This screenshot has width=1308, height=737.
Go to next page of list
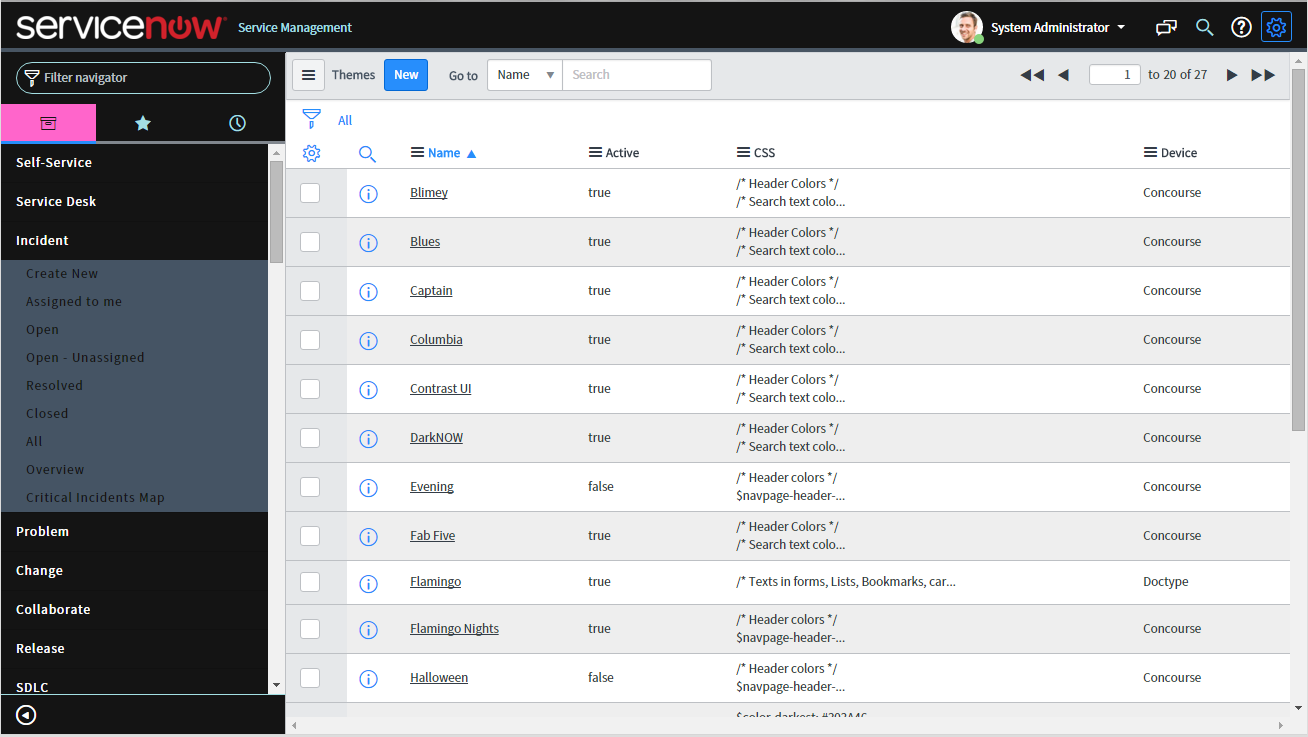point(1232,75)
